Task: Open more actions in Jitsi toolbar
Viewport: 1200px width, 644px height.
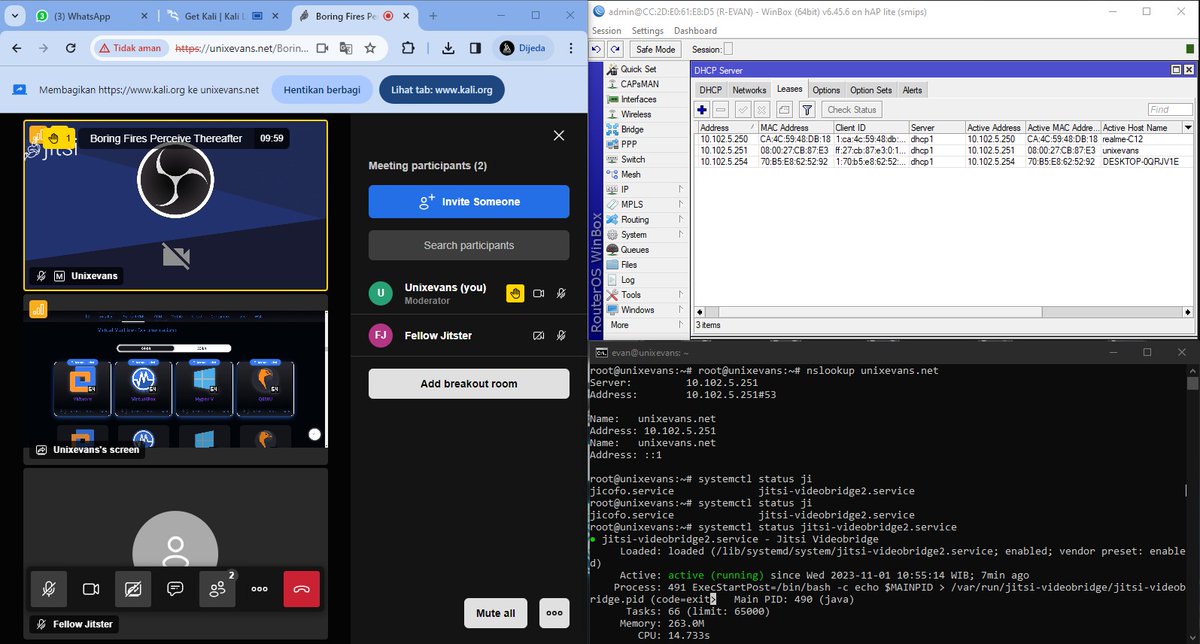Action: (x=259, y=589)
